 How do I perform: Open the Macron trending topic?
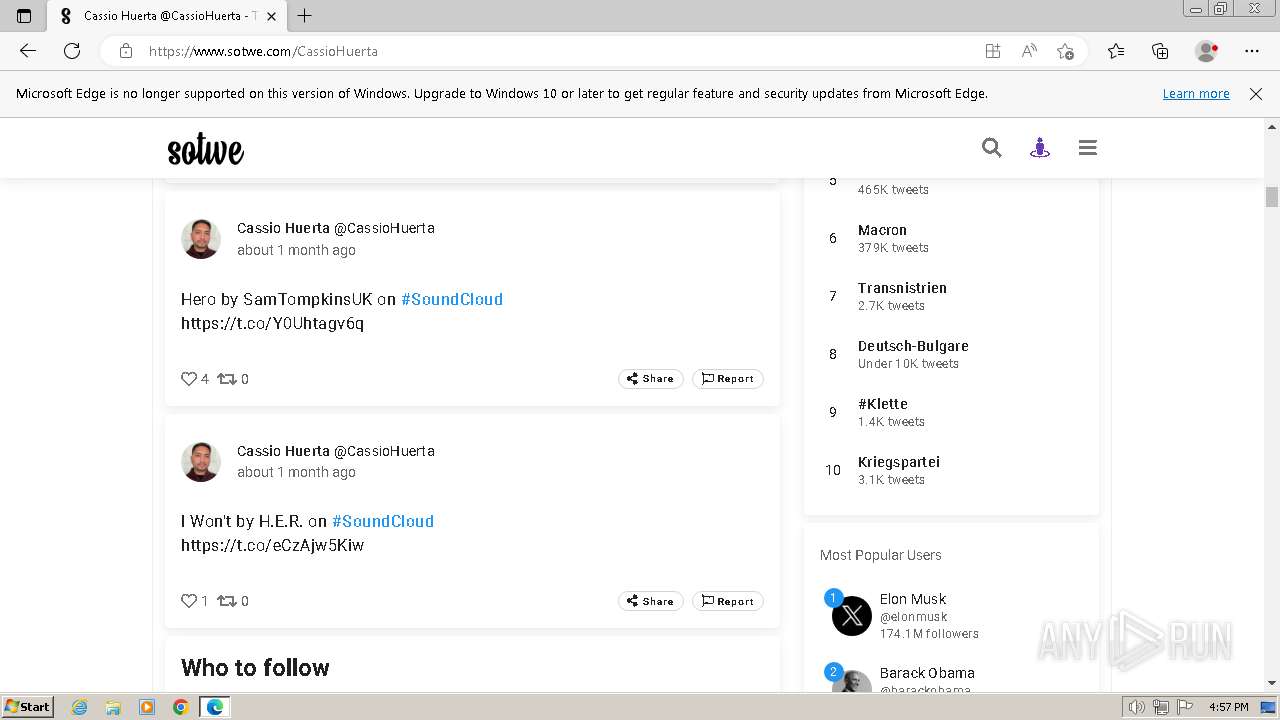[x=882, y=230]
